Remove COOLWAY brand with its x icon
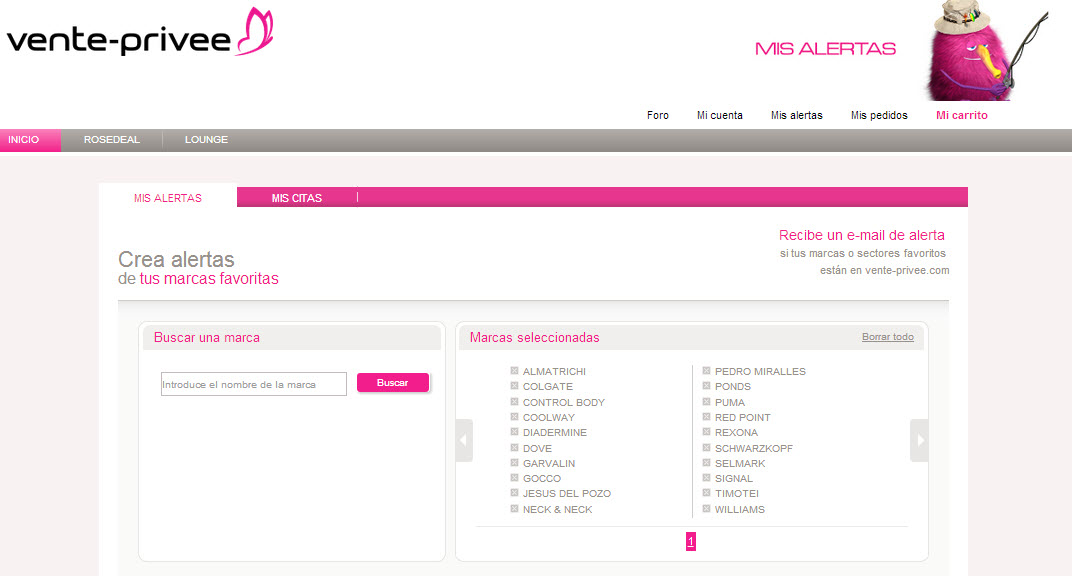This screenshot has height=576, width=1072. tap(514, 417)
